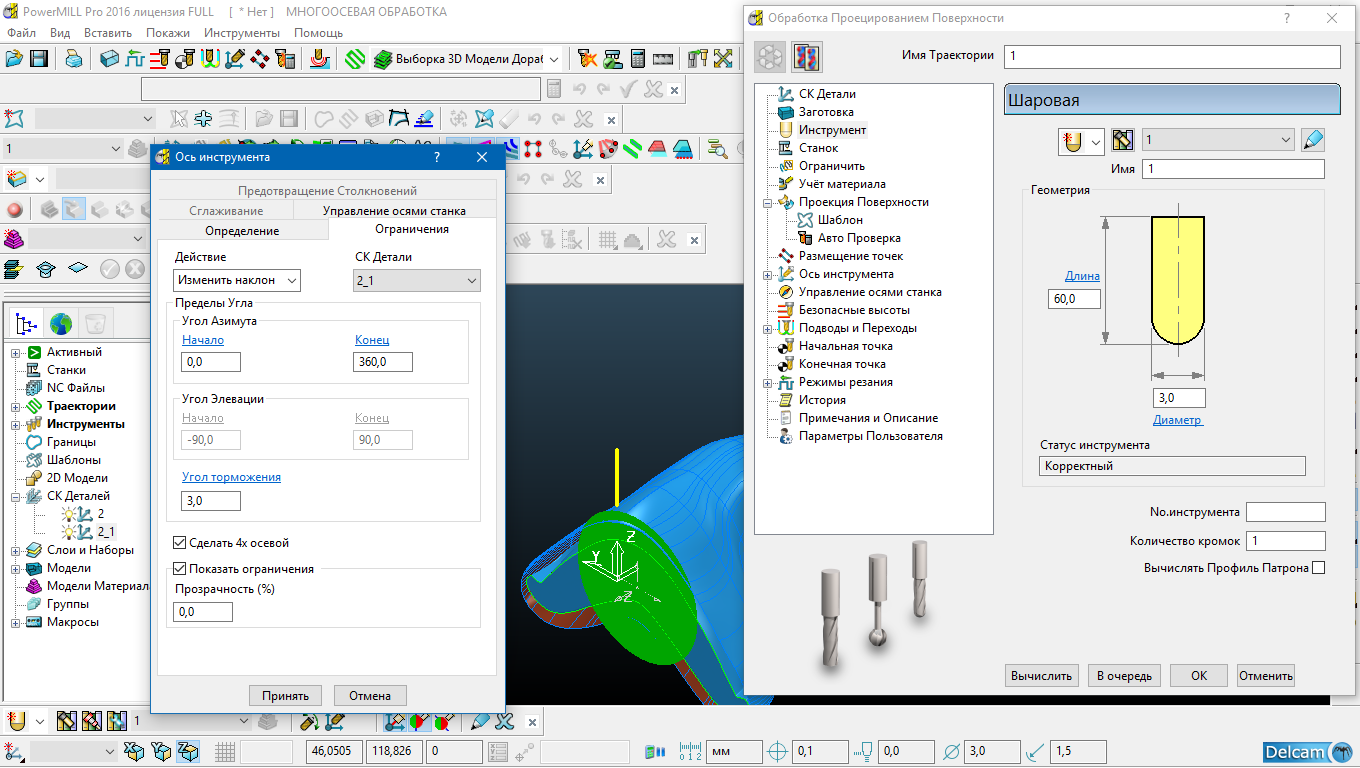
Task: Select the ball nose tool type icon
Action: 1073,141
